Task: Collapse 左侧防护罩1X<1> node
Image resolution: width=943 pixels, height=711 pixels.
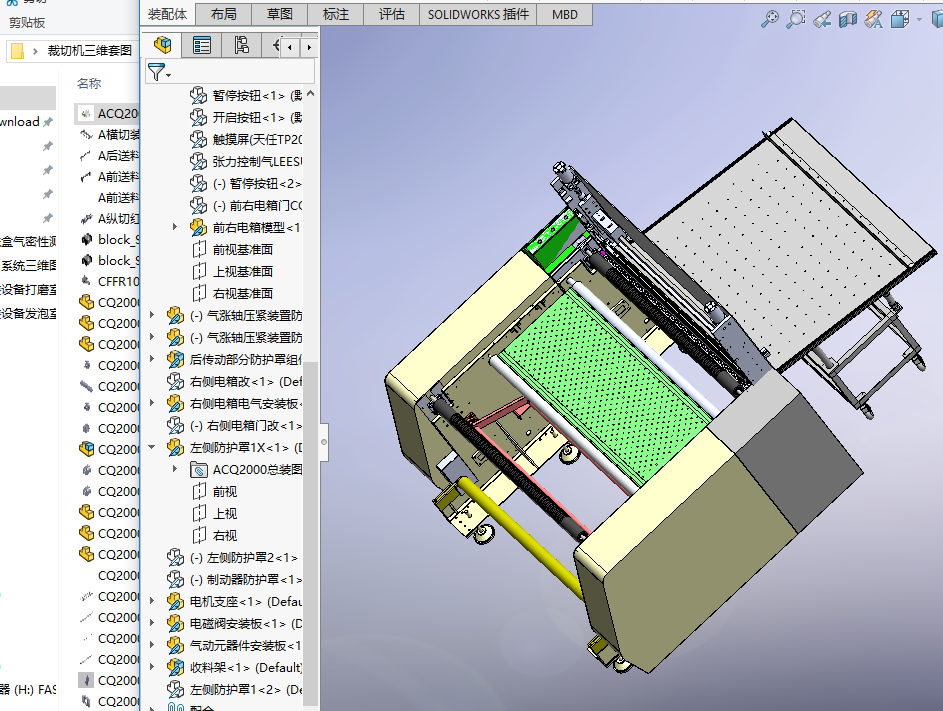Action: click(x=152, y=447)
